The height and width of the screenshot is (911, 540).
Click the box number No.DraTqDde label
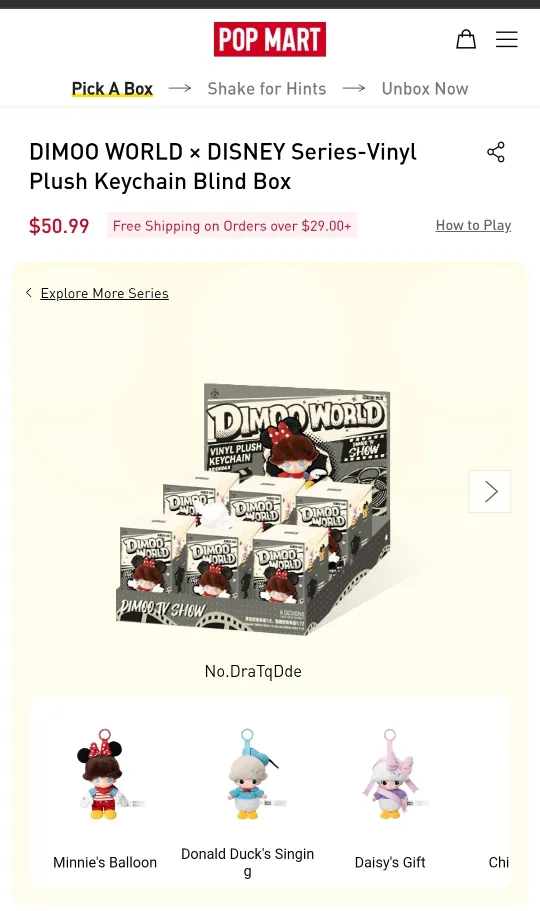tap(253, 671)
